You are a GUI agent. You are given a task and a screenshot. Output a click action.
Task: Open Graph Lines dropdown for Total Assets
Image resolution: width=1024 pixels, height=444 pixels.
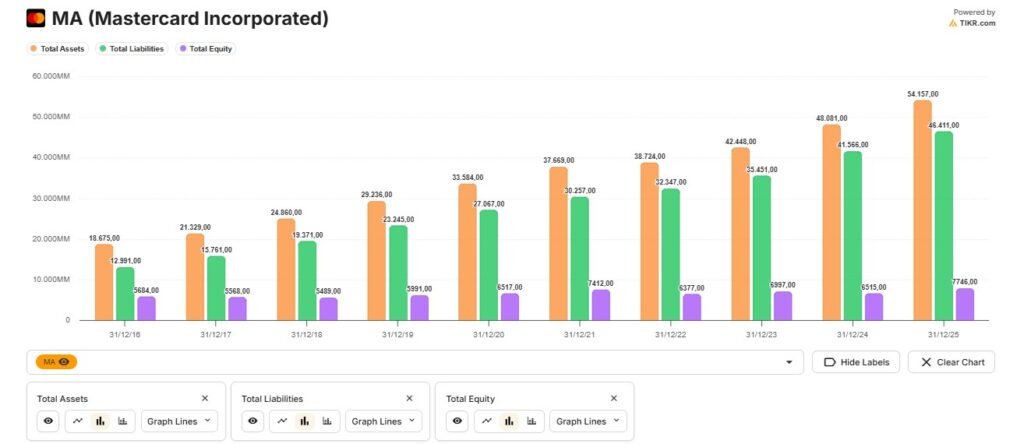[x=179, y=421]
